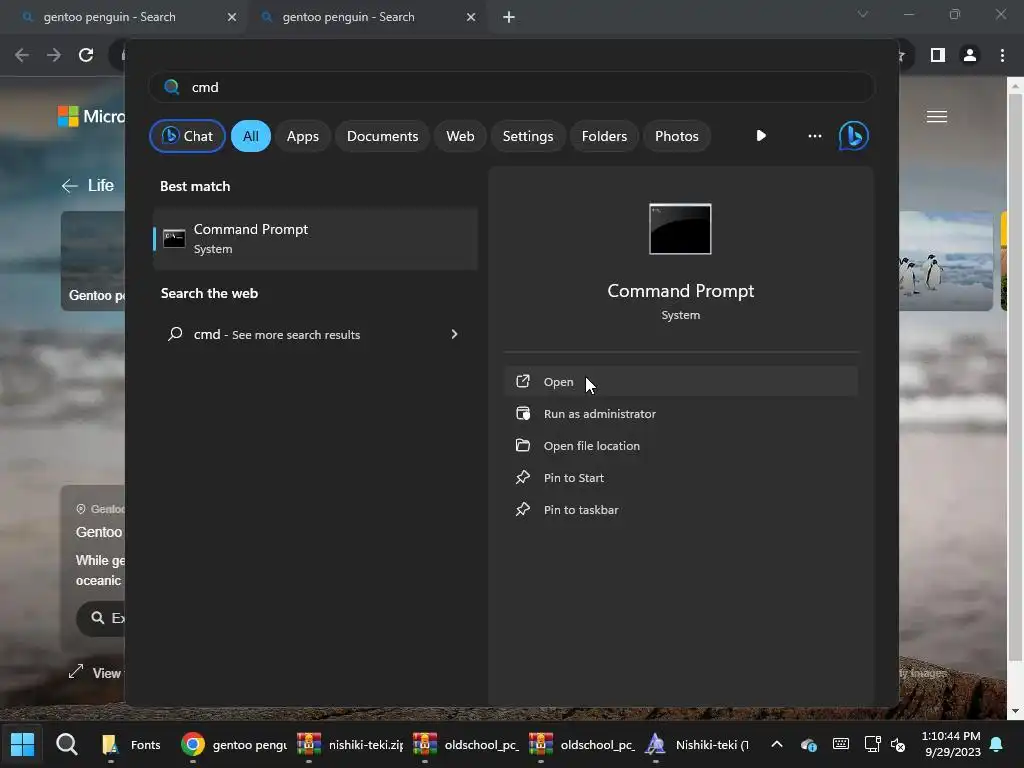Click the OneDrive cloud tray icon
Image resolution: width=1024 pixels, height=768 pixels.
pos(808,744)
